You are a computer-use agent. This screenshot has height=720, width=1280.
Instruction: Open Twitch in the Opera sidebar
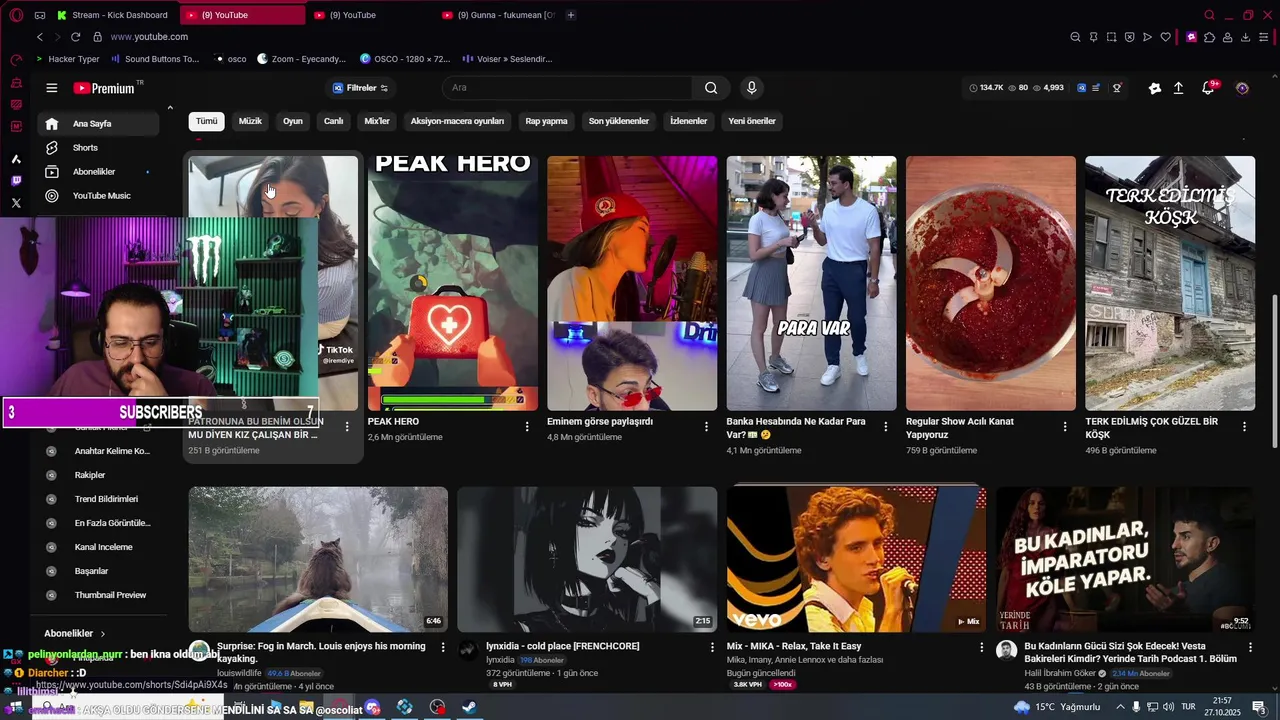(16, 181)
